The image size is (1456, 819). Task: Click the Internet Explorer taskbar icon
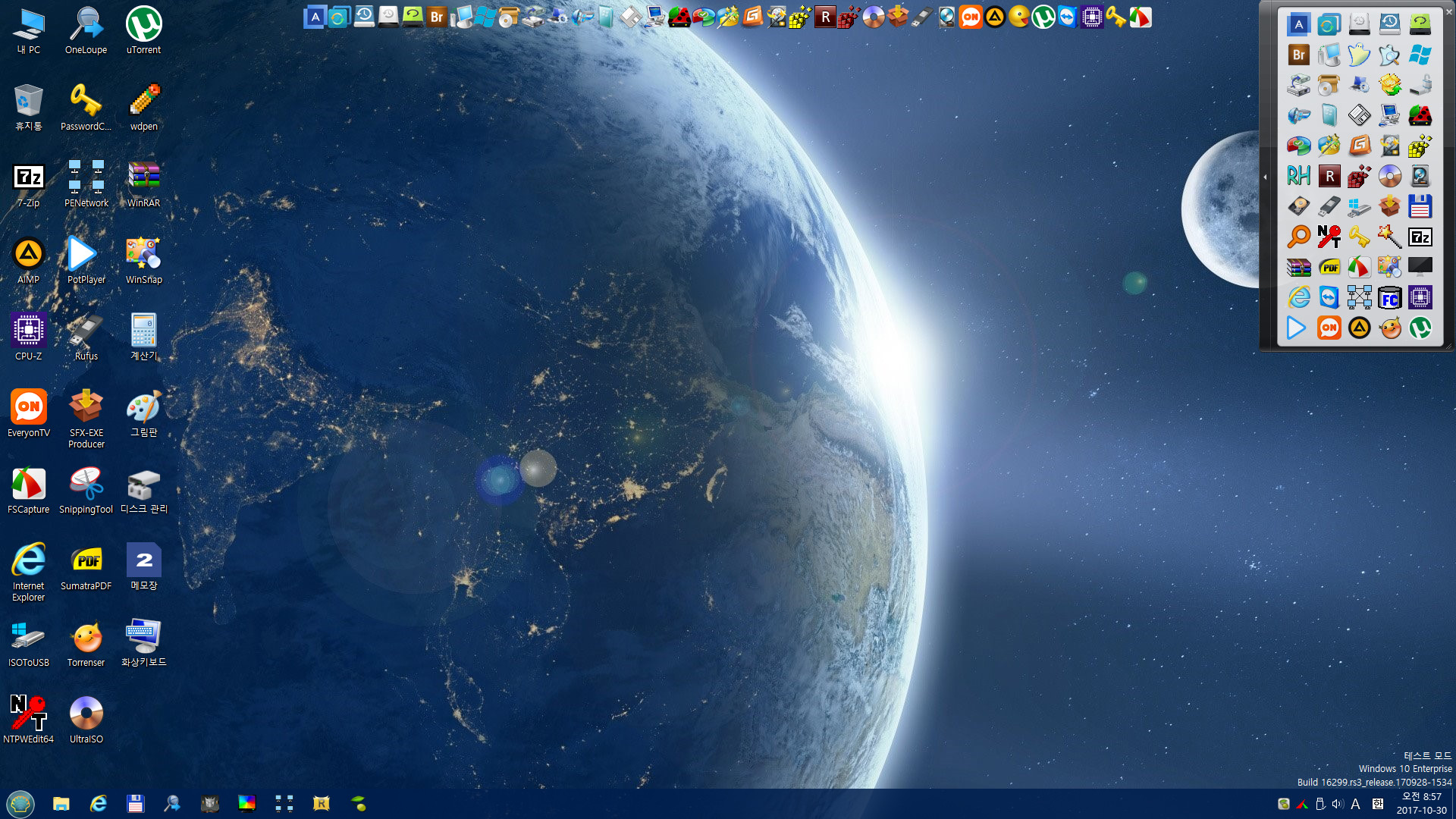99,803
